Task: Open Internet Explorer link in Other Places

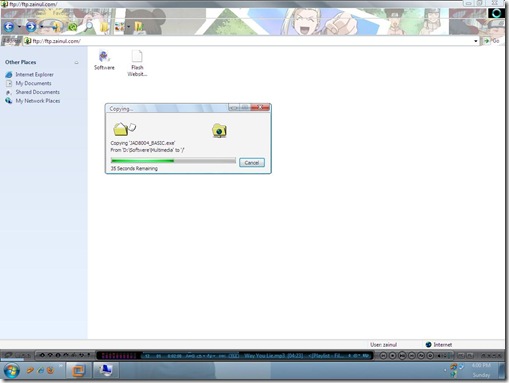Action: (x=34, y=74)
